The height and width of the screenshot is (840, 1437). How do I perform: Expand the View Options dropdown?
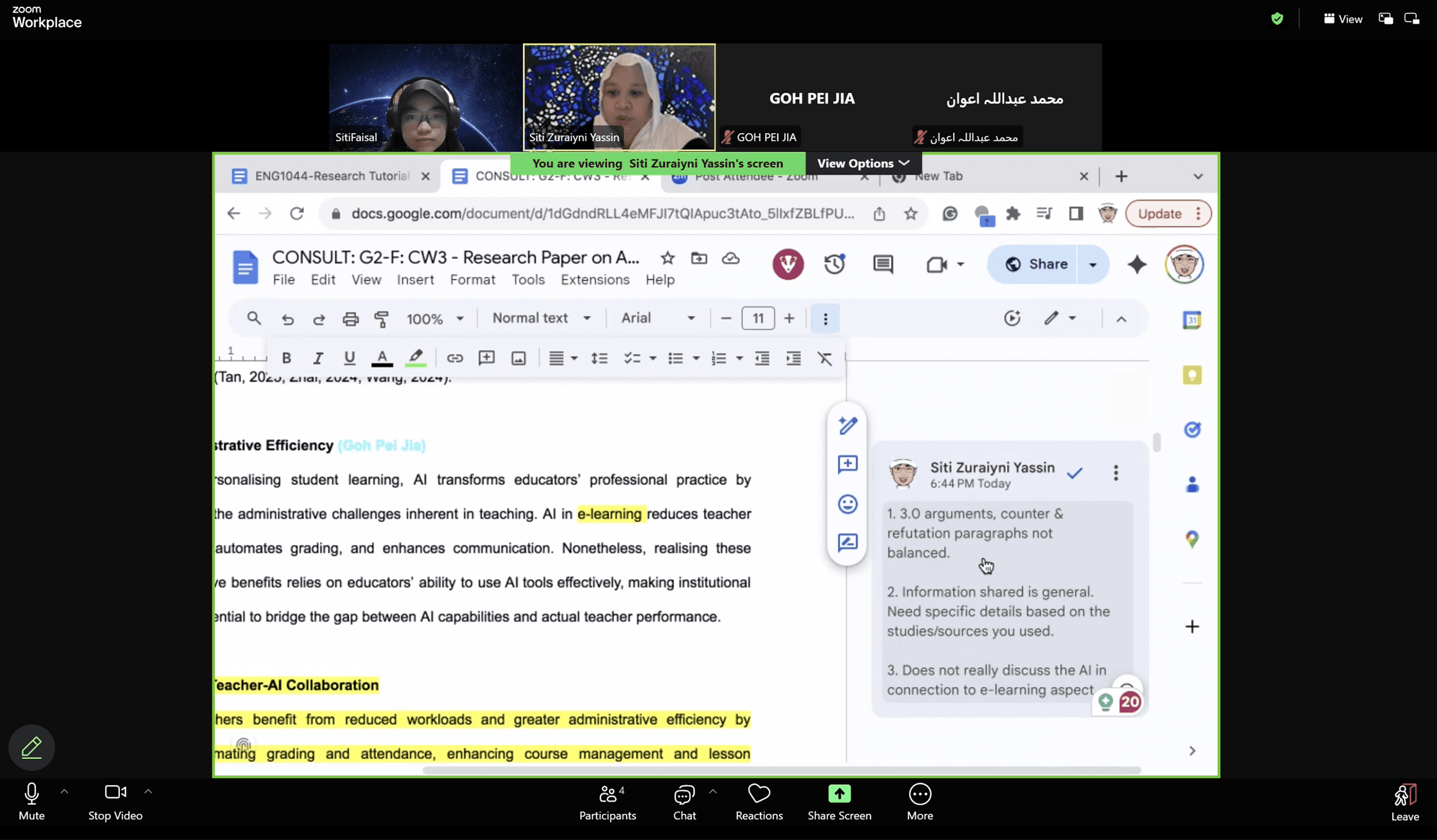click(x=863, y=163)
